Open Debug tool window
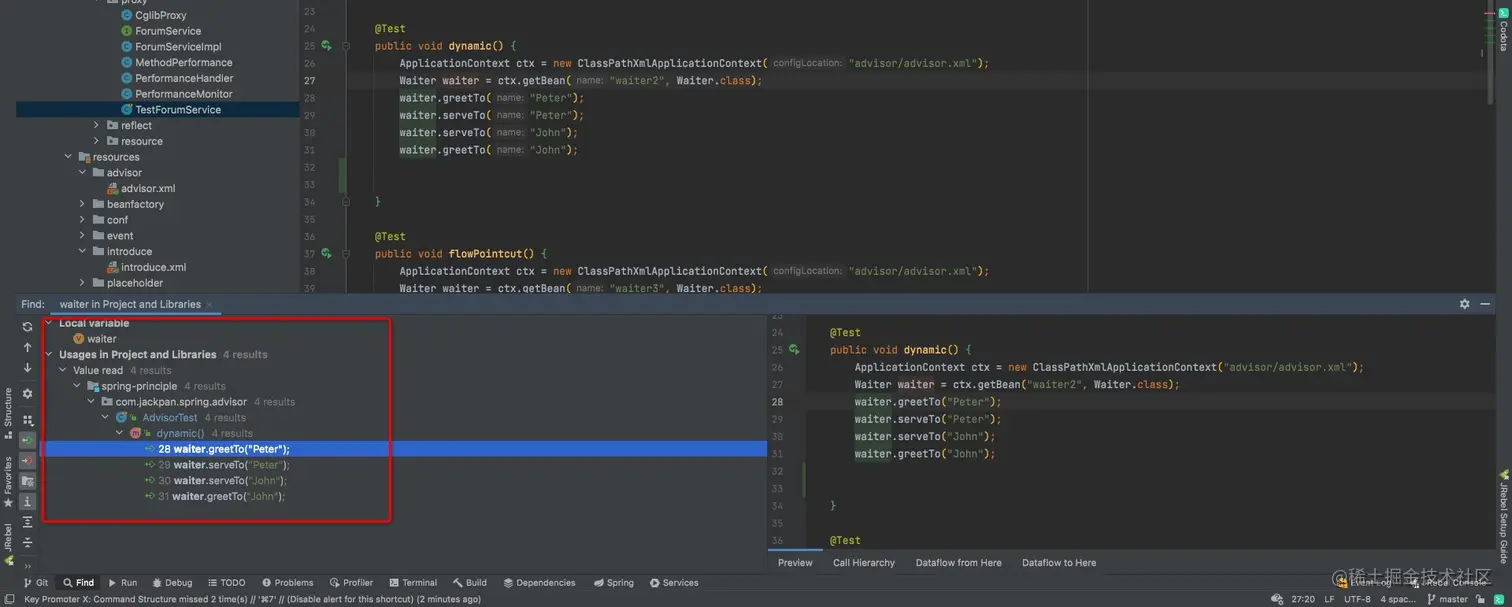Viewport: 1512px width, 607px height. pos(172,583)
